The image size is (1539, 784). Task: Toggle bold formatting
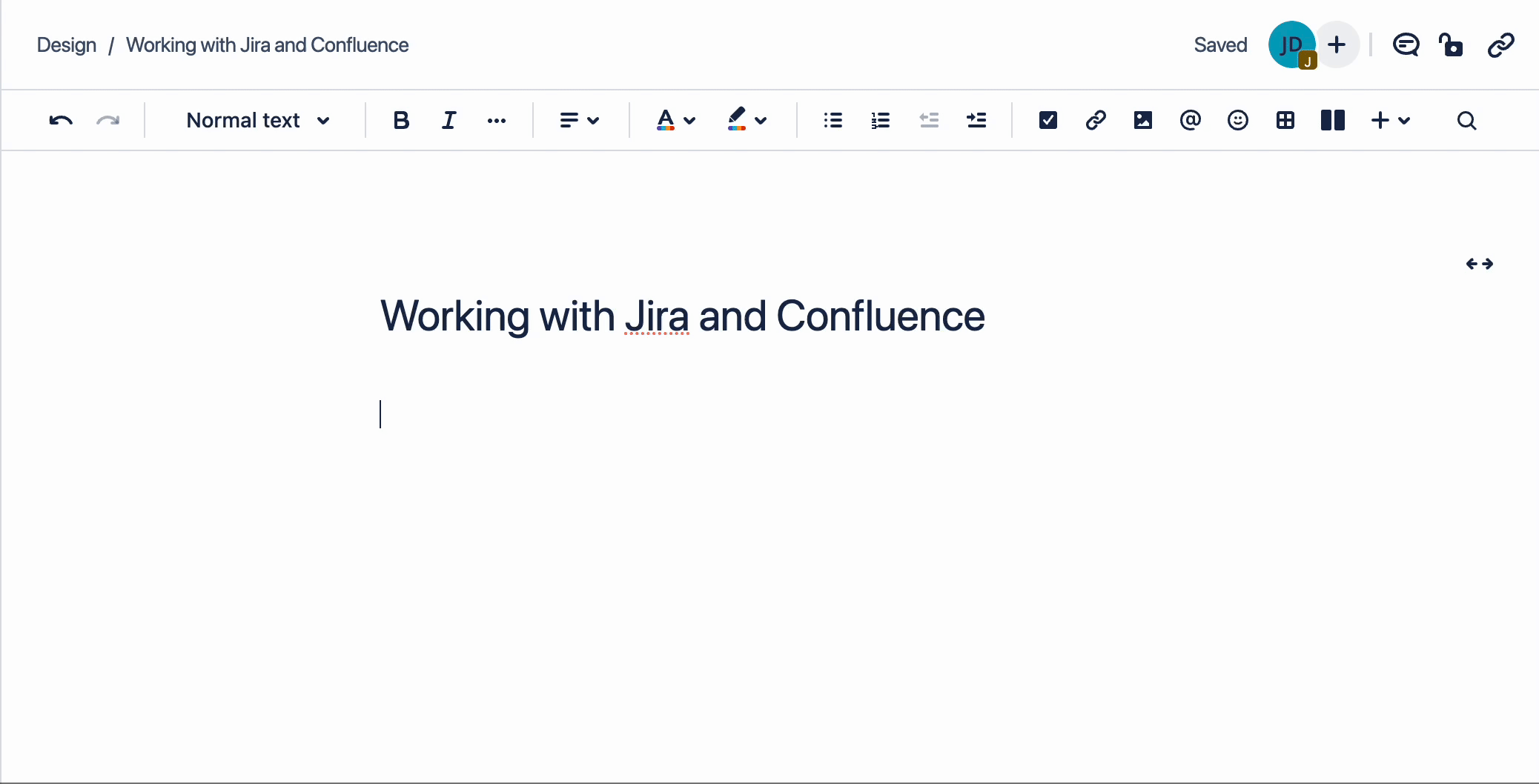click(x=401, y=120)
